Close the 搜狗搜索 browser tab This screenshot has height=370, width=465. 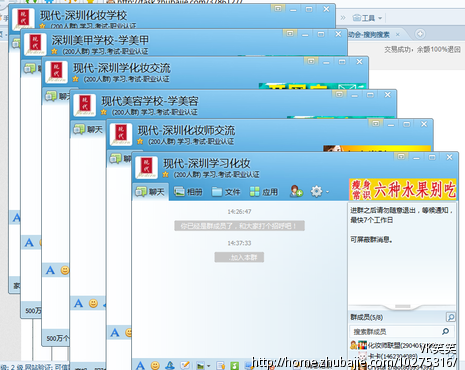click(397, 34)
